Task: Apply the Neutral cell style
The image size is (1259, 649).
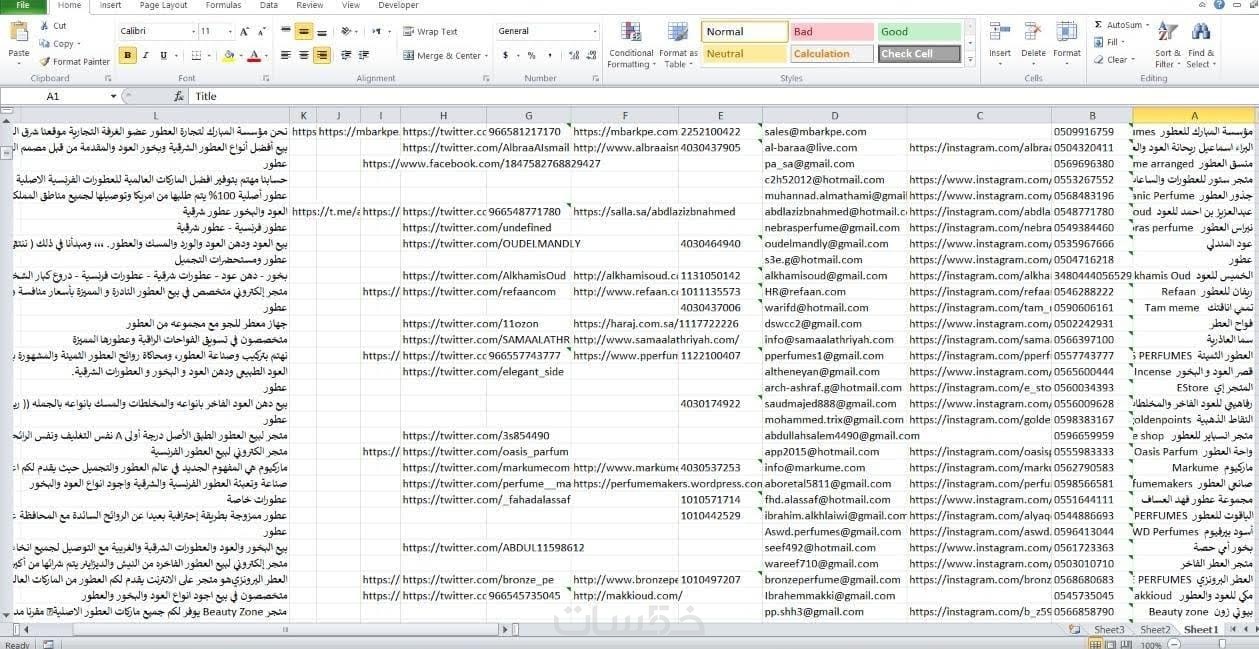Action: tap(745, 54)
